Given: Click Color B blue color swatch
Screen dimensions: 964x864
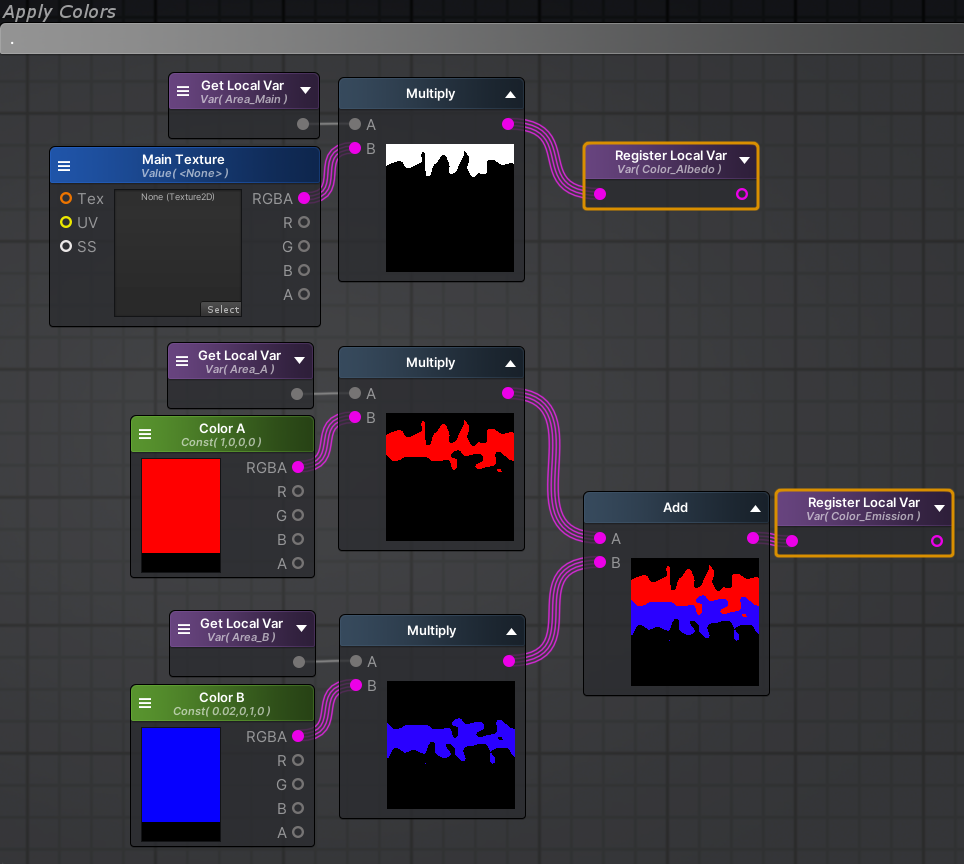Looking at the screenshot, I should click(181, 775).
